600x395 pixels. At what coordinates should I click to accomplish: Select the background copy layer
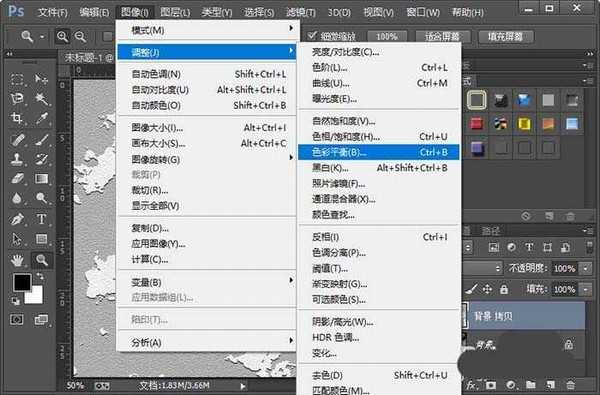(x=523, y=316)
